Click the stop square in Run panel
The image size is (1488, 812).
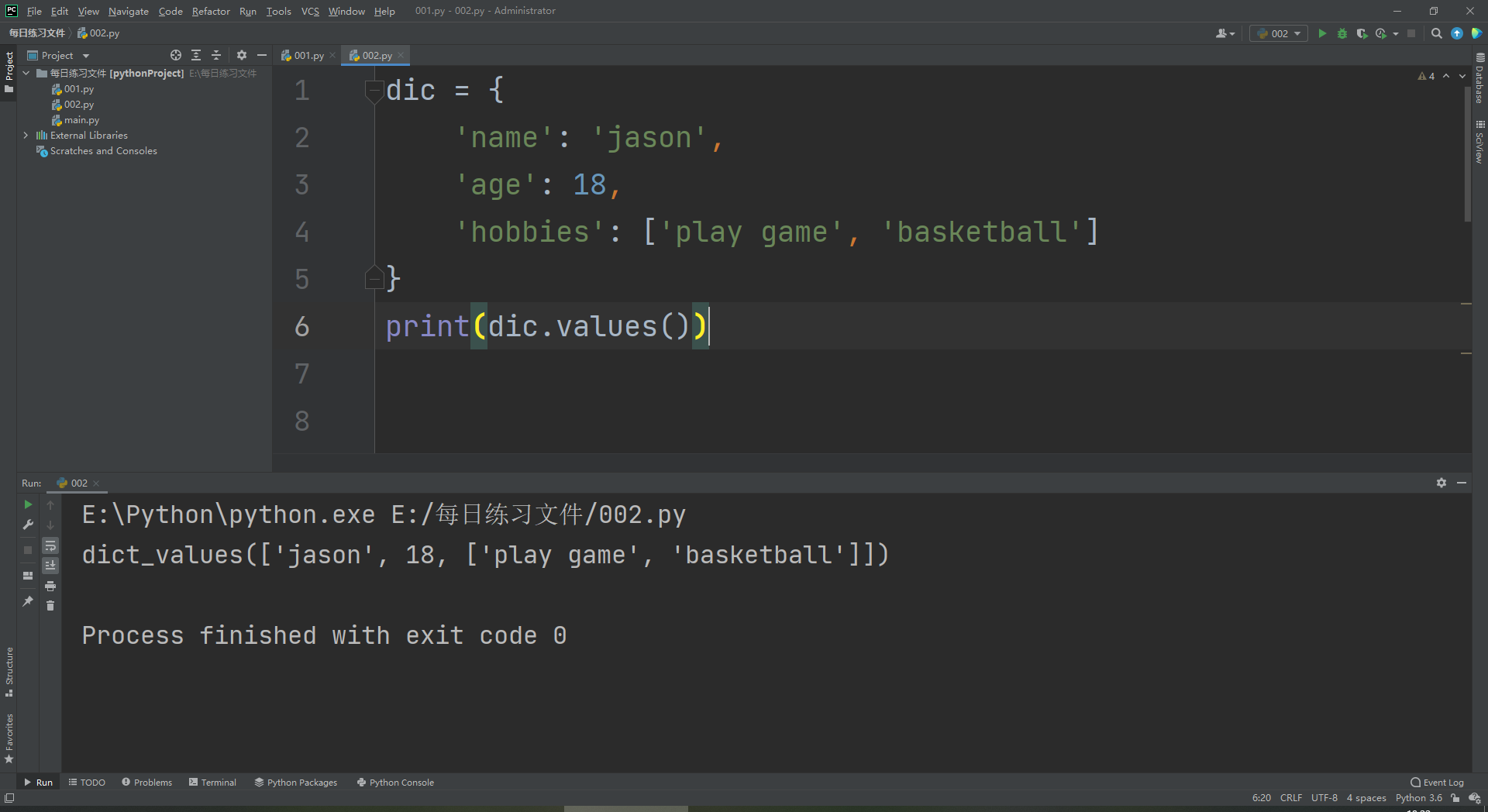[28, 549]
